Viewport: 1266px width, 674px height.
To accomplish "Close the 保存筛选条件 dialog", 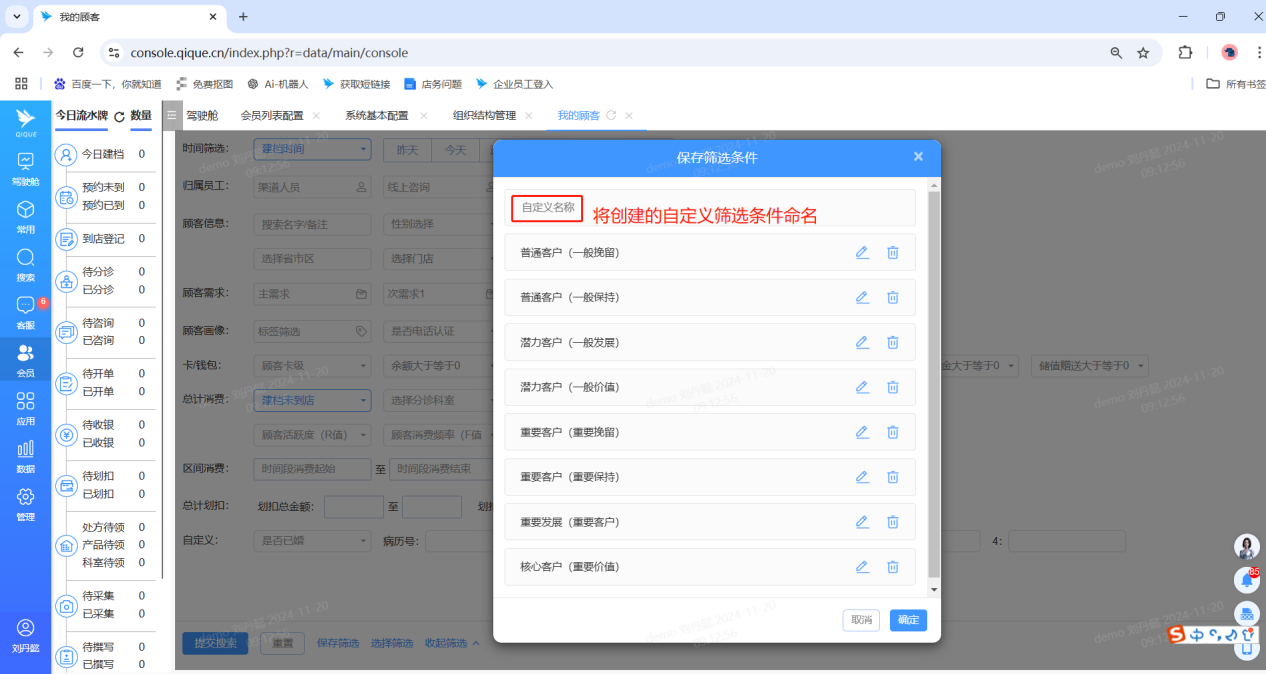I will coord(918,157).
